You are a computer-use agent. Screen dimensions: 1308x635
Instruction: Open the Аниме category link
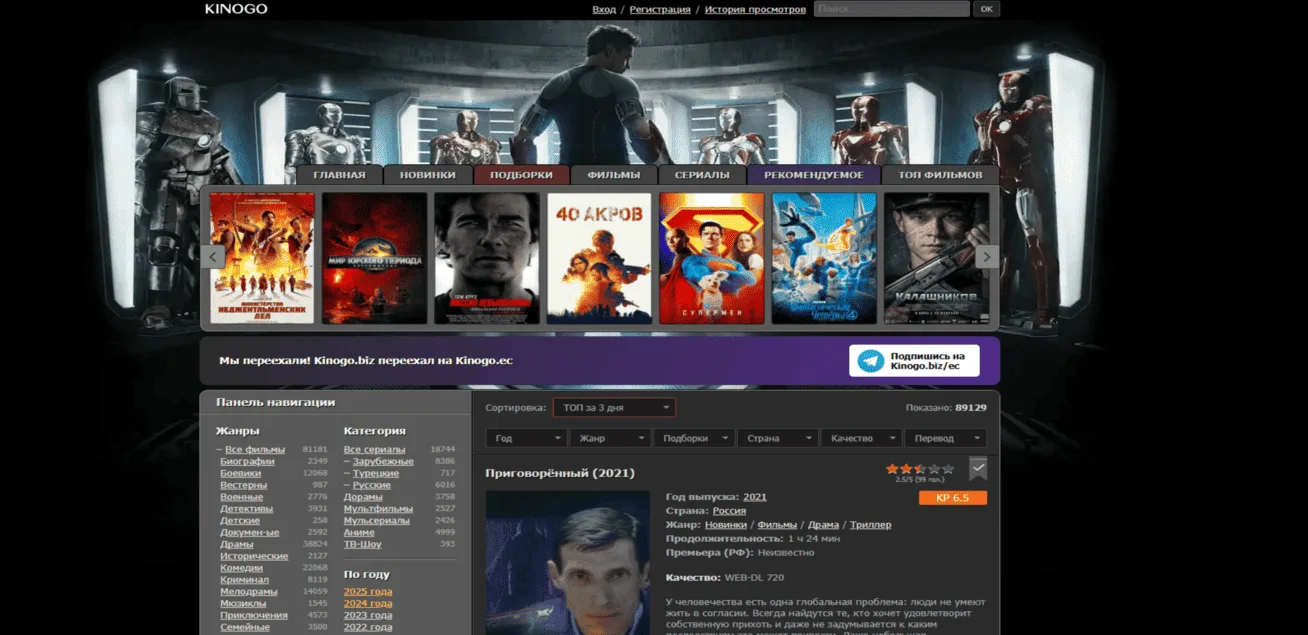(359, 533)
